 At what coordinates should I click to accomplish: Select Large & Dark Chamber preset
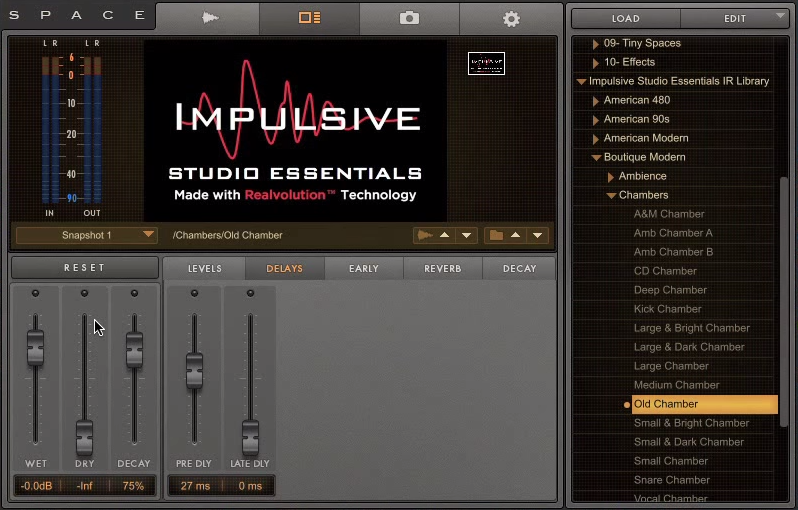tap(689, 347)
